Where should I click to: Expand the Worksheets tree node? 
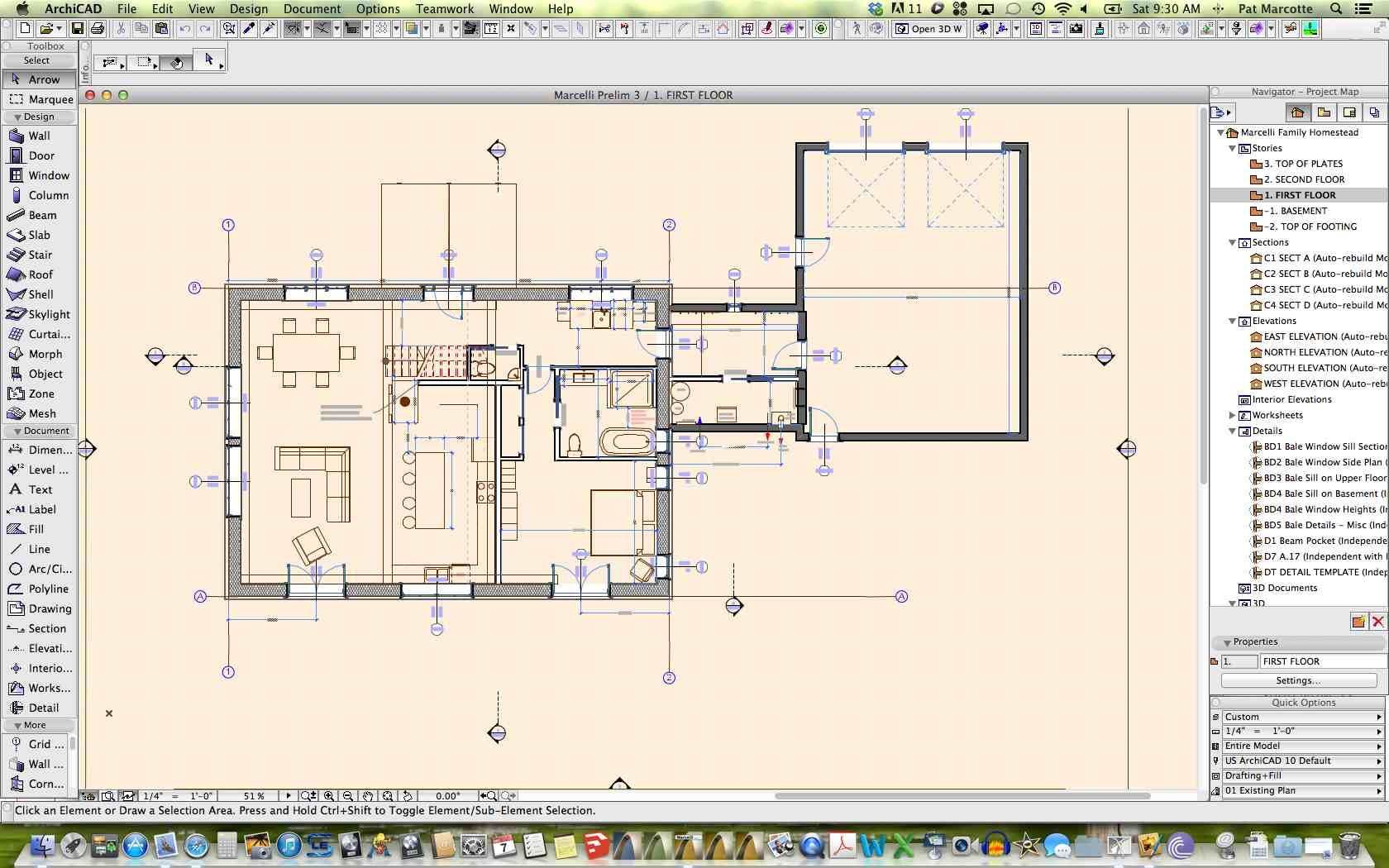tap(1232, 416)
